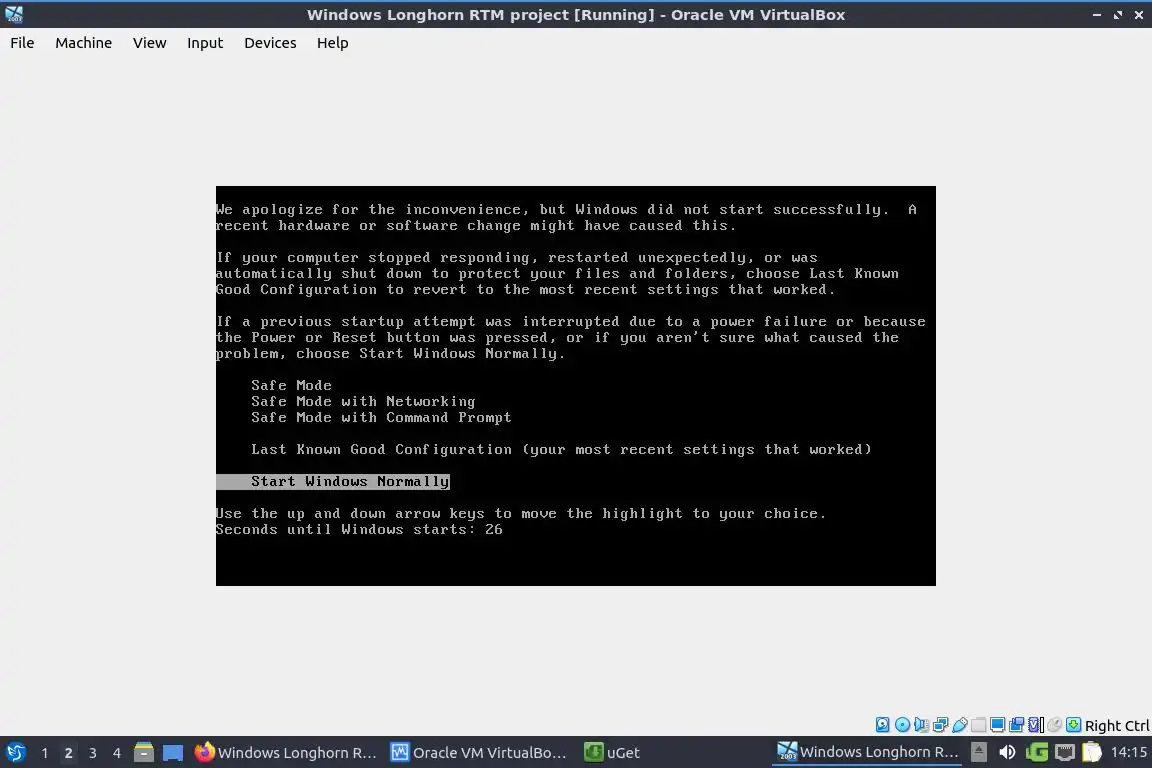Image resolution: width=1152 pixels, height=768 pixels.
Task: Close the VirtualBox VM window
Action: coord(1139,15)
